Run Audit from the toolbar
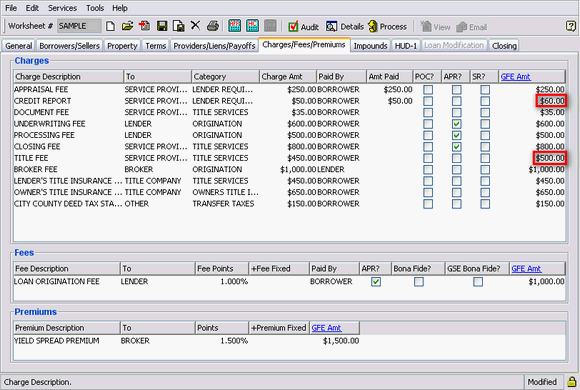Image resolution: width=580 pixels, height=390 pixels. tap(303, 27)
